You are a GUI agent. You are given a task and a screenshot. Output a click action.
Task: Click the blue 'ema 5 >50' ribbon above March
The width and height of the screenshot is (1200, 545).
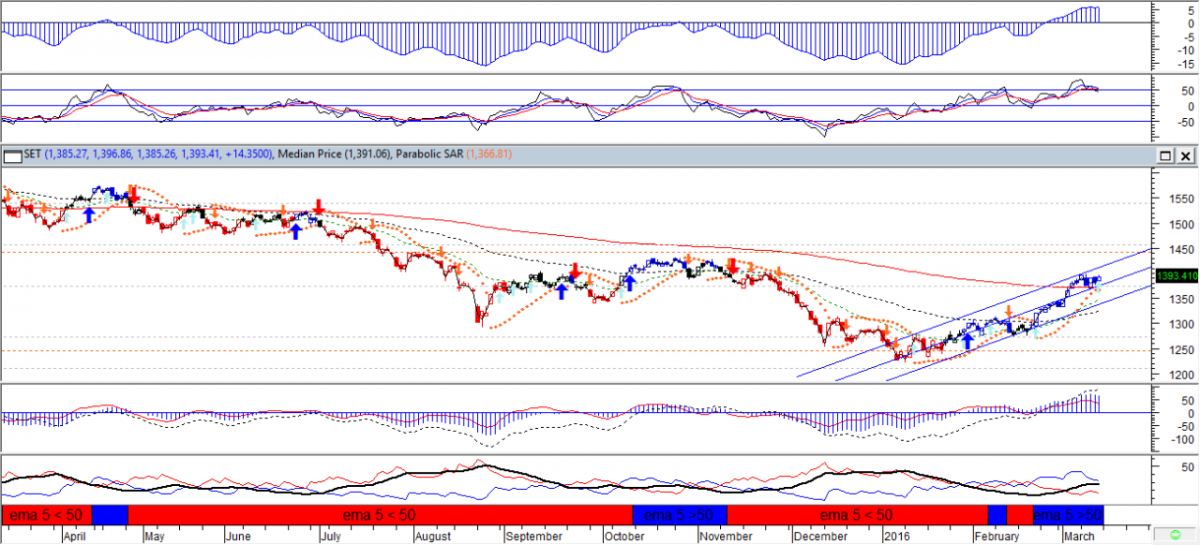1067,515
